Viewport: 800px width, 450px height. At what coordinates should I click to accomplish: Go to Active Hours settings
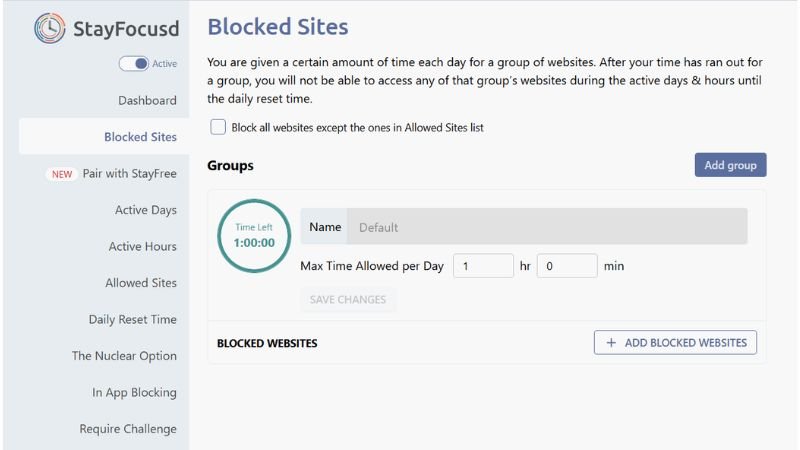coord(142,246)
